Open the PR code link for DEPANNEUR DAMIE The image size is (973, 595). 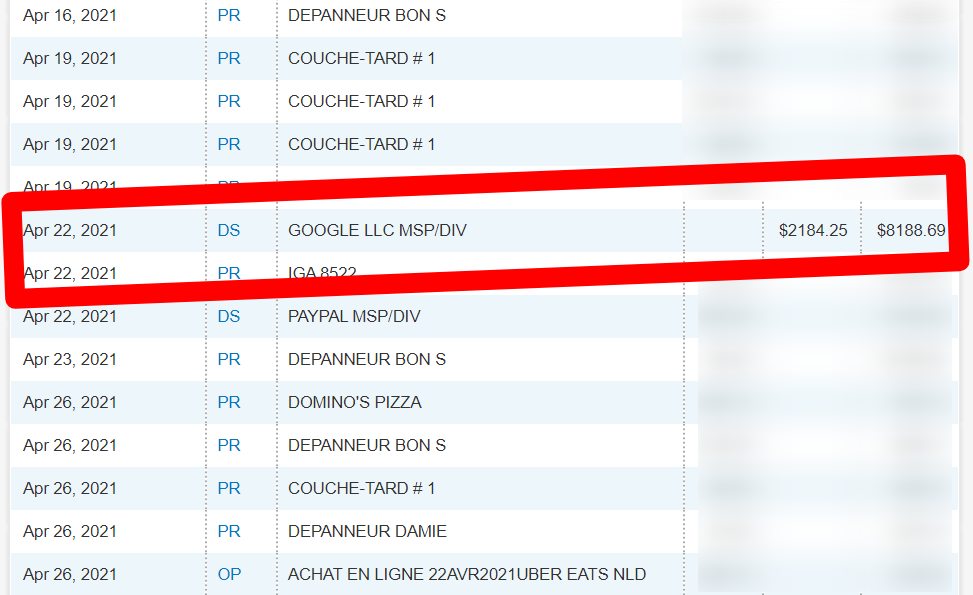[228, 532]
